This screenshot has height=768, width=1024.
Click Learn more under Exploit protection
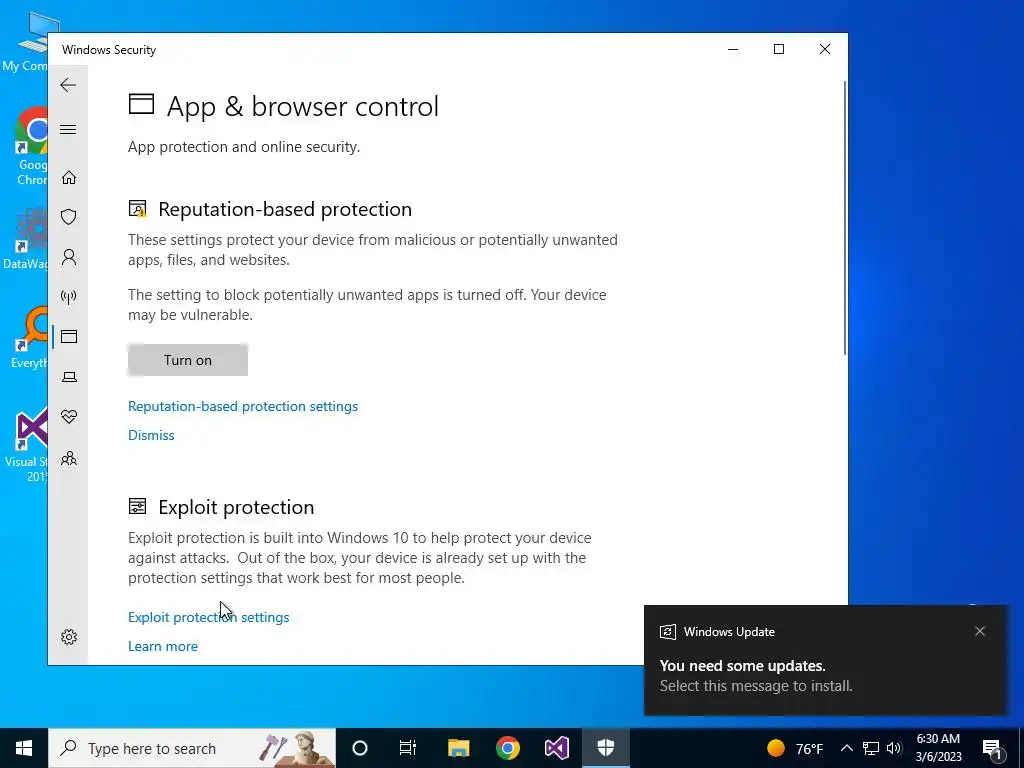(x=163, y=646)
